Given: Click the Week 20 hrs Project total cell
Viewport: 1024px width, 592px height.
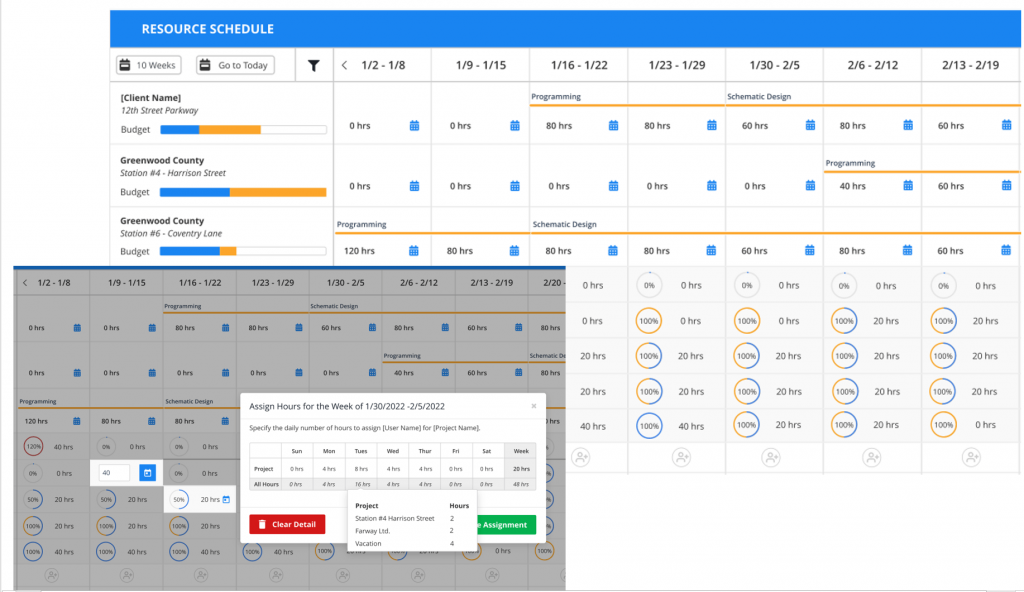Looking at the screenshot, I should coord(521,469).
